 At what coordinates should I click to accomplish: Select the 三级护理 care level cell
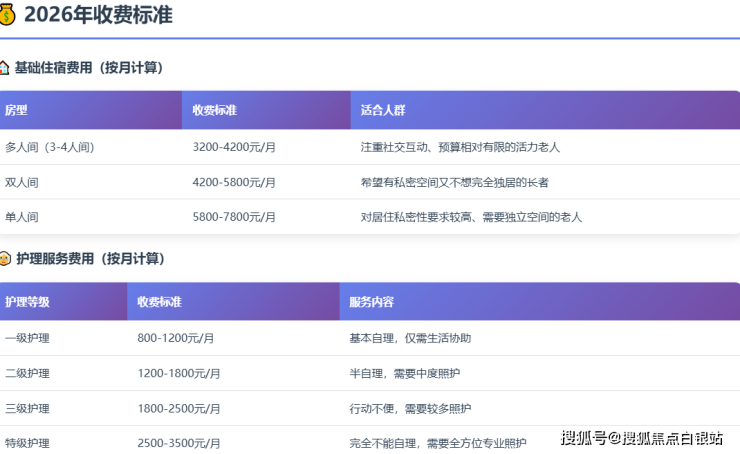[27, 408]
